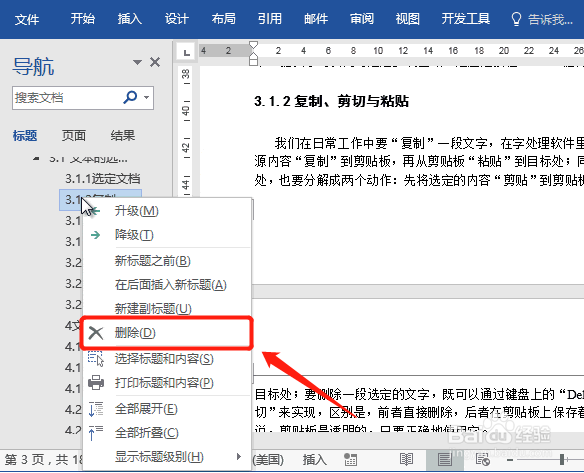Open 显示标题级别(H) submenu
Image resolution: width=584 pixels, height=473 pixels.
[x=166, y=457]
